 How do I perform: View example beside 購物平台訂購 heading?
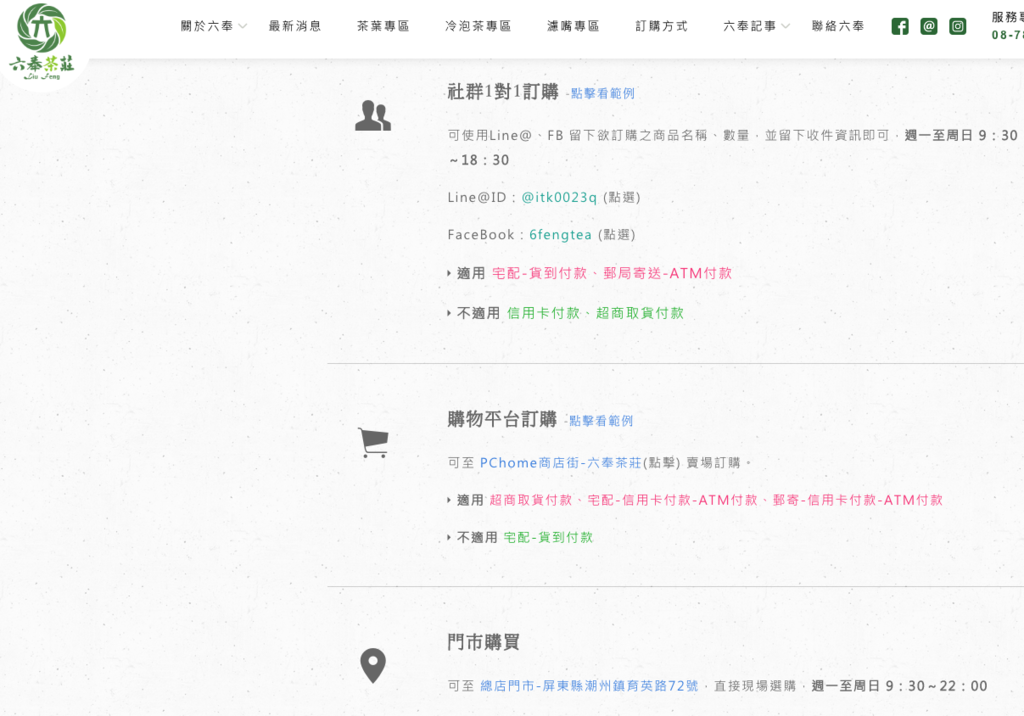600,421
